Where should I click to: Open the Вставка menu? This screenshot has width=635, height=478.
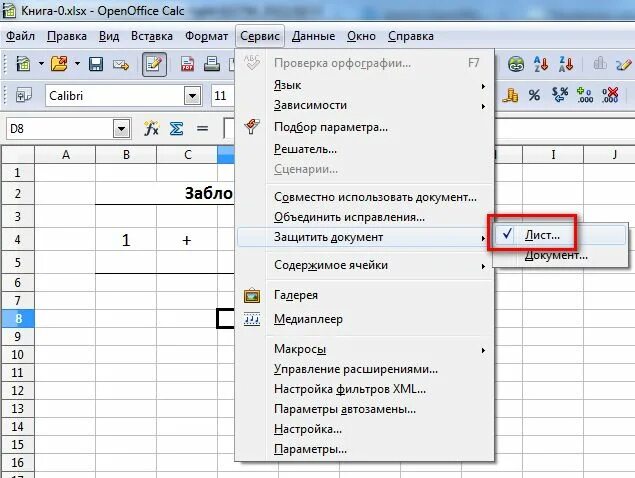click(x=152, y=36)
